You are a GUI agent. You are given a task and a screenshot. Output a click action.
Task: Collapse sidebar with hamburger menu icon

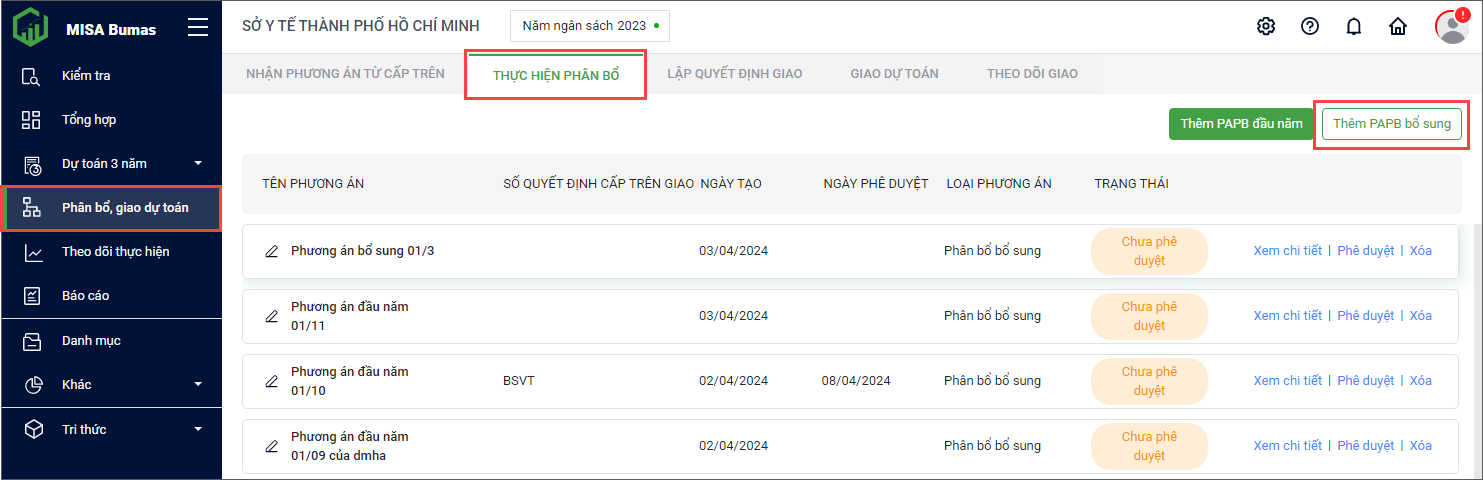198,28
